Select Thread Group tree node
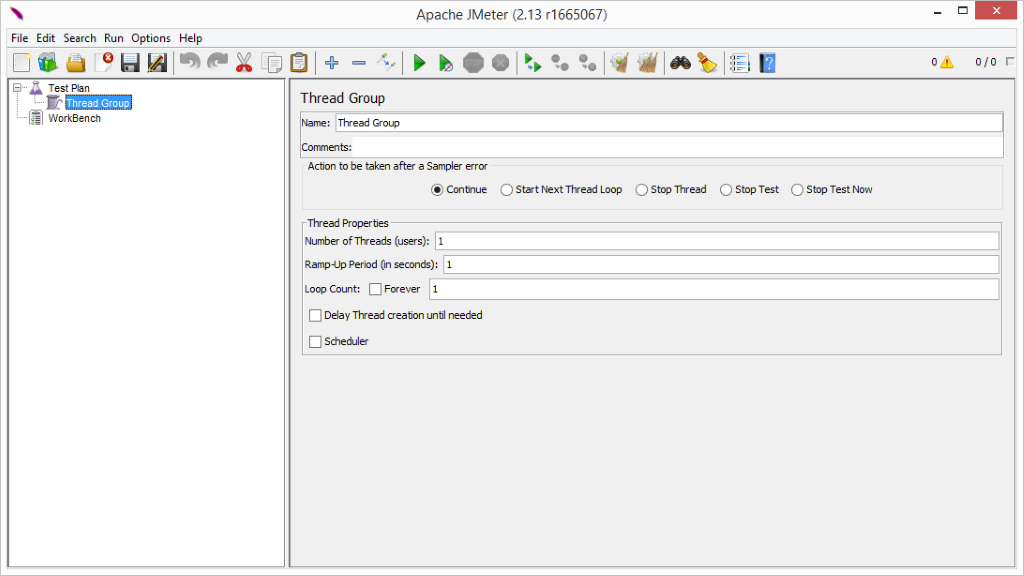 click(98, 103)
